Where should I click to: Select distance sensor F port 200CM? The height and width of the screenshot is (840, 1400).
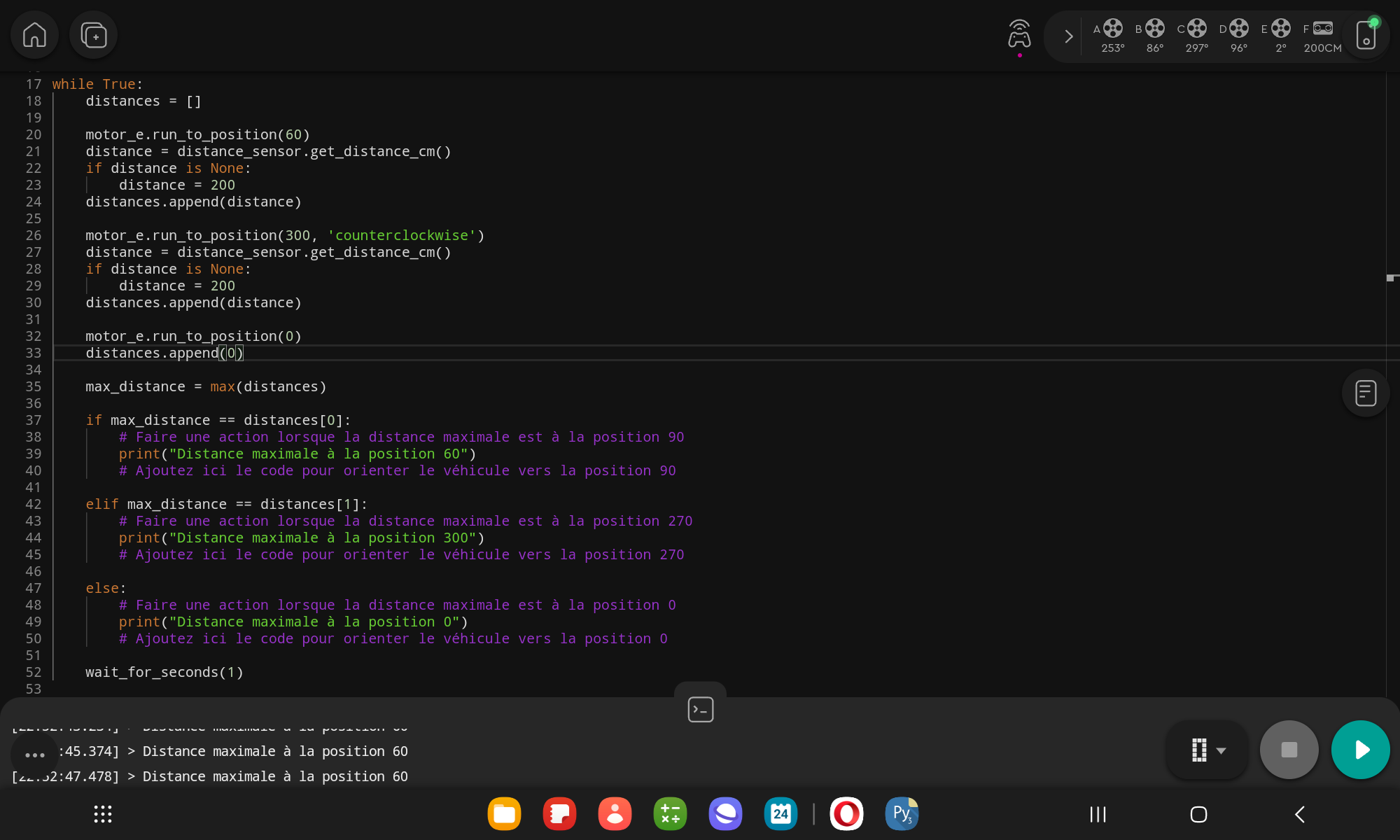click(x=1322, y=36)
